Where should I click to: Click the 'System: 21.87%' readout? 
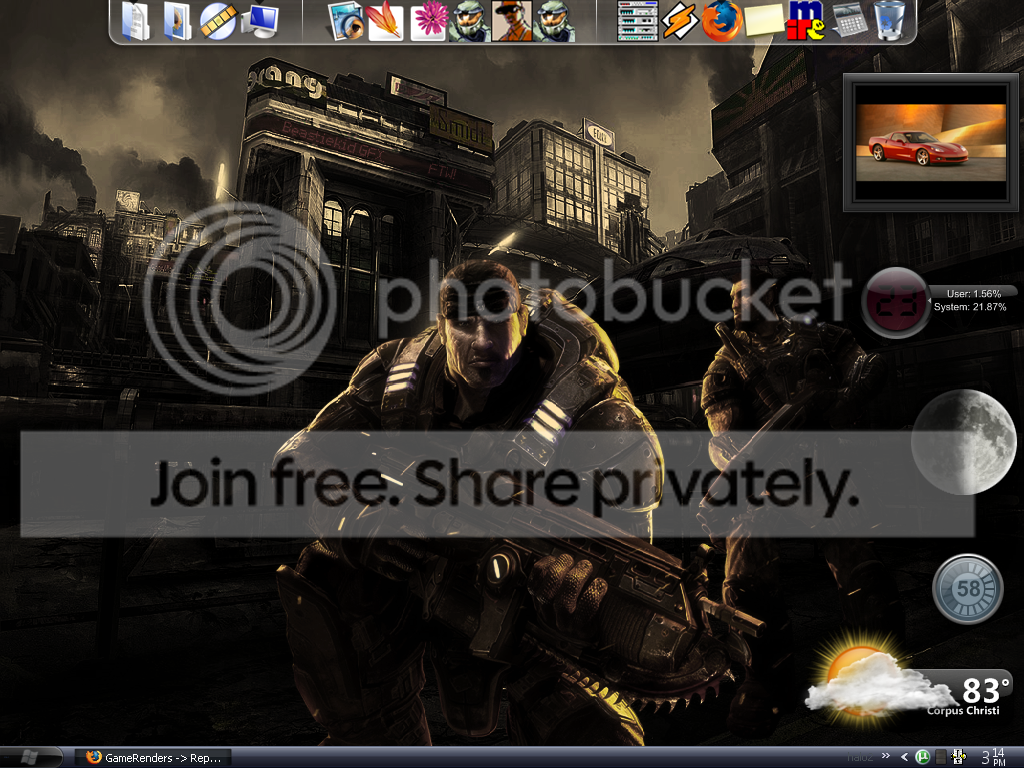(x=970, y=307)
